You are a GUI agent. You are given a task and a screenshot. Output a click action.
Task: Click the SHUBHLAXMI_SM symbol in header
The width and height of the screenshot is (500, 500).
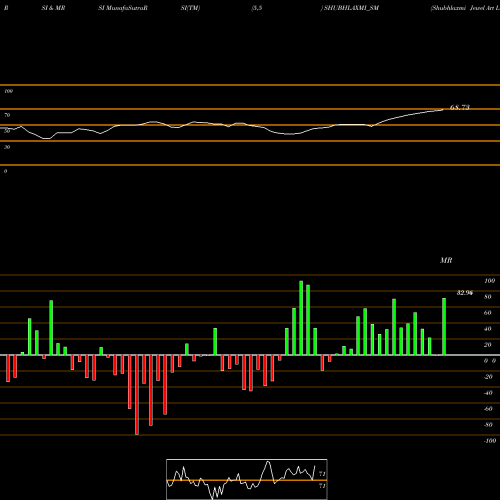point(351,8)
